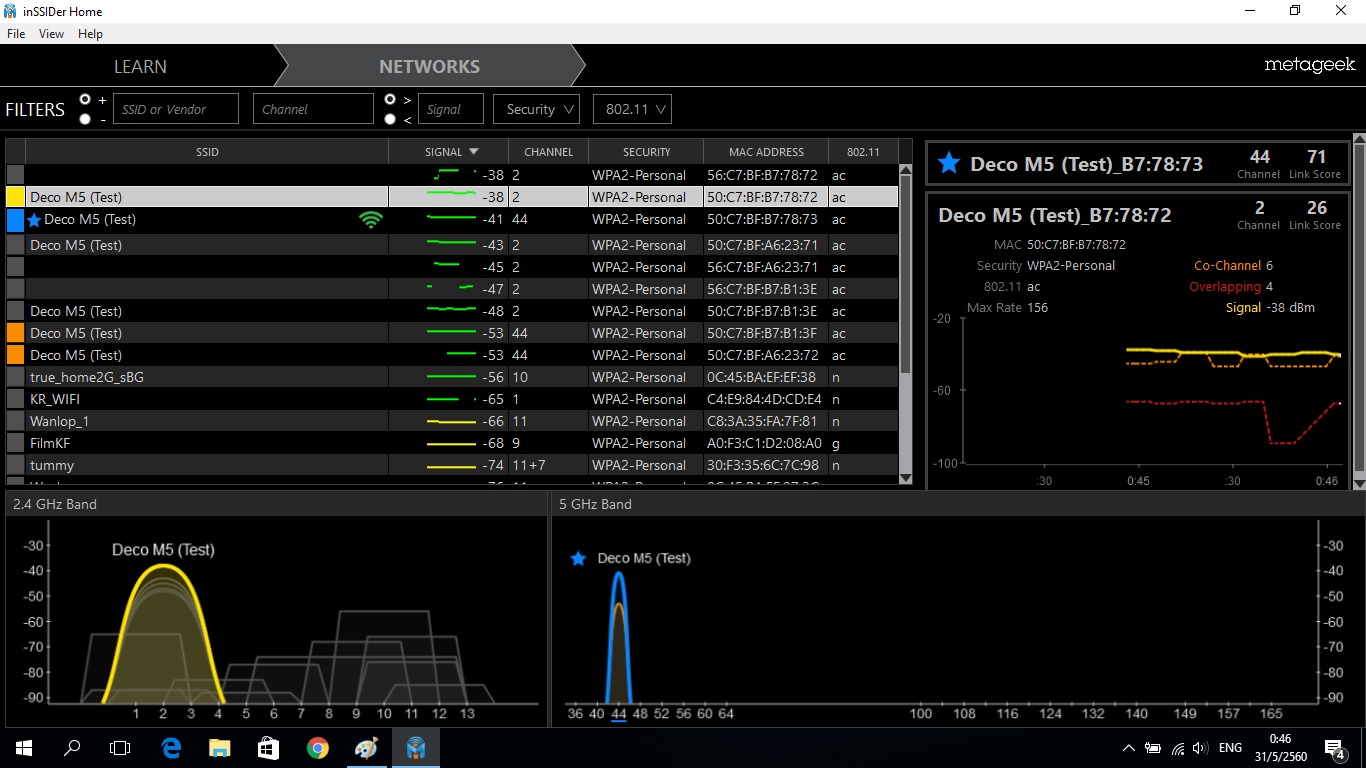This screenshot has height=768, width=1366.
Task: Open the 802.11 filter dropdown
Action: tap(632, 109)
